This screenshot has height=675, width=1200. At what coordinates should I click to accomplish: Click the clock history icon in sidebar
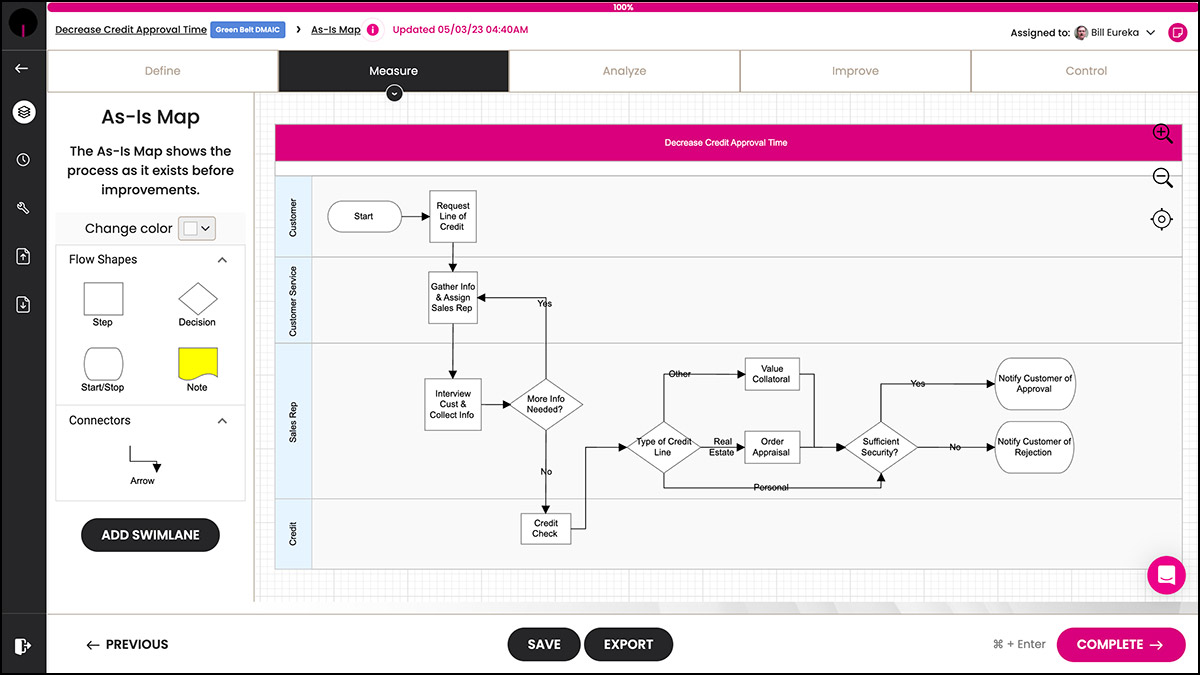coord(23,160)
